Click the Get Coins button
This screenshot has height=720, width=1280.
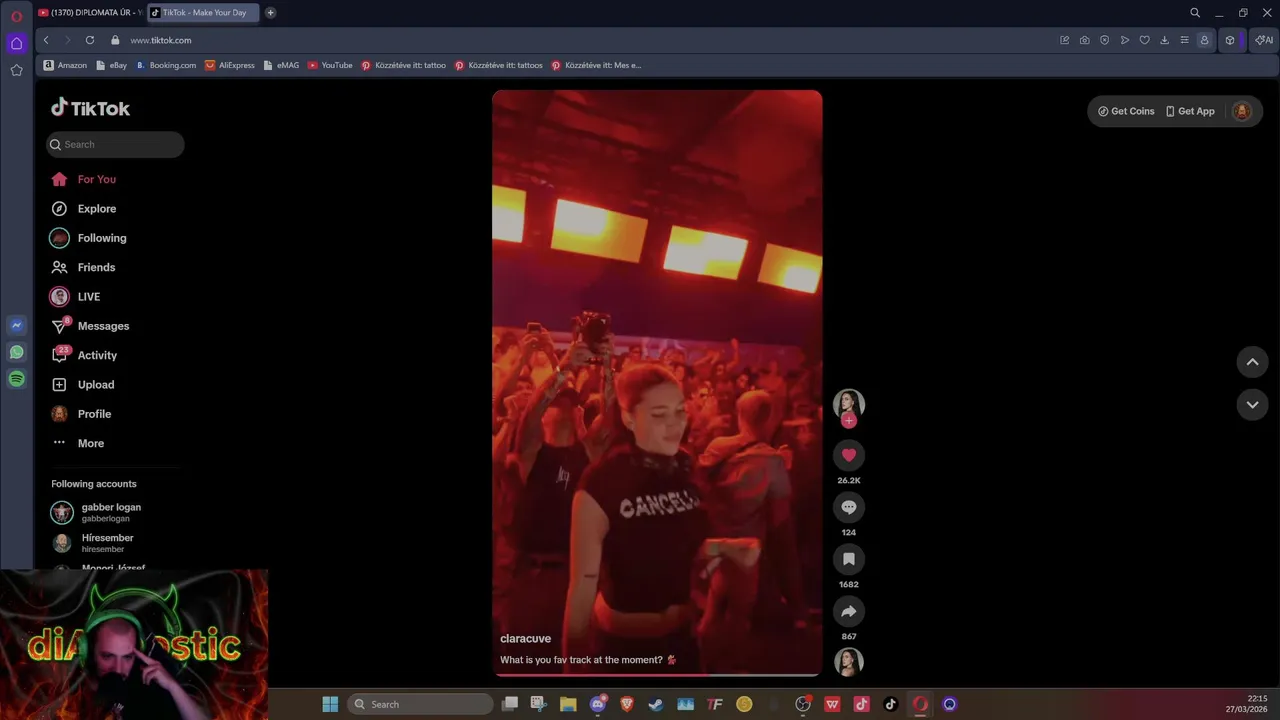tap(1126, 111)
